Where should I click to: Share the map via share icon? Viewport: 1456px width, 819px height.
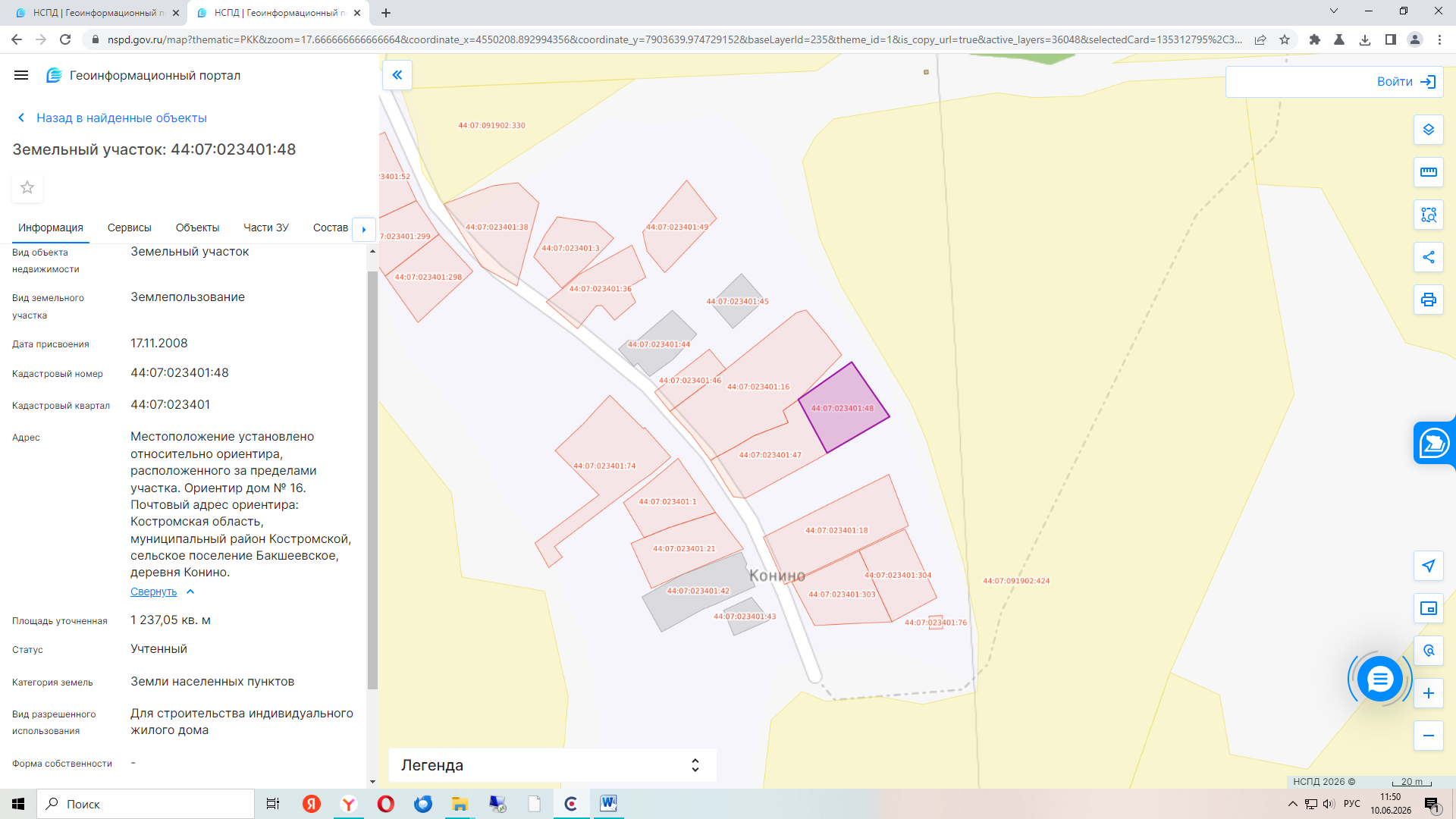(x=1429, y=257)
